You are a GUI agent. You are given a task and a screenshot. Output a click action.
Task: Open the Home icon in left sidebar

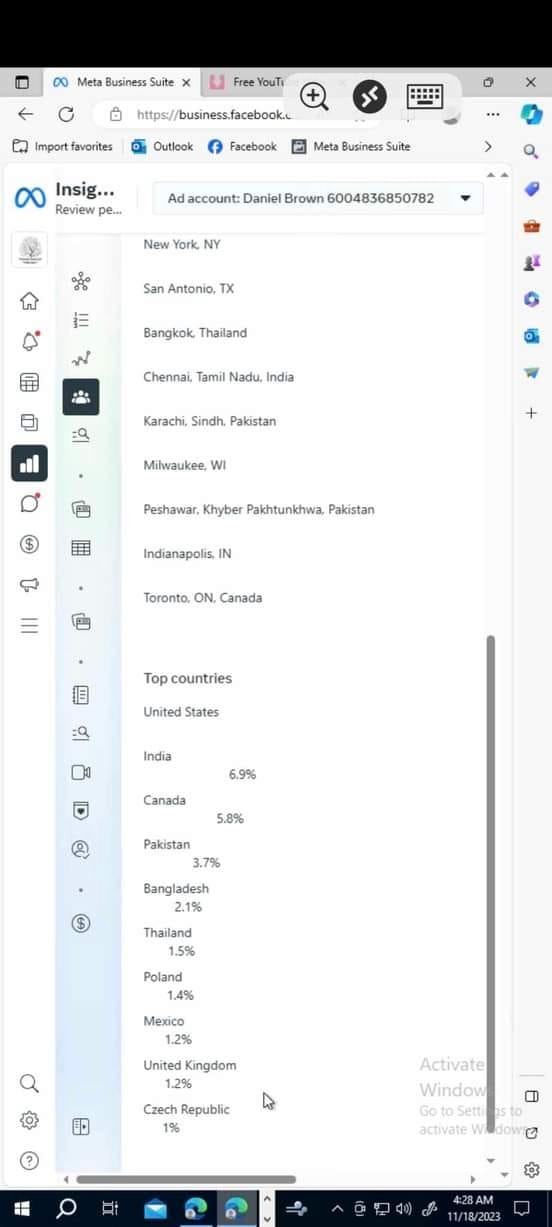[29, 300]
